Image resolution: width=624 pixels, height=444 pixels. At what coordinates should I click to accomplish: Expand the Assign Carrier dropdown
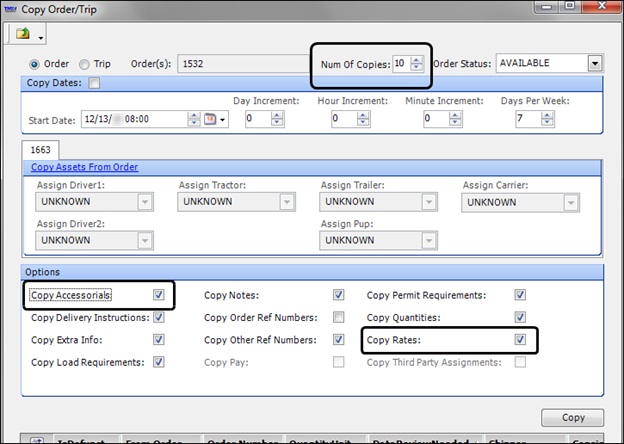click(573, 202)
